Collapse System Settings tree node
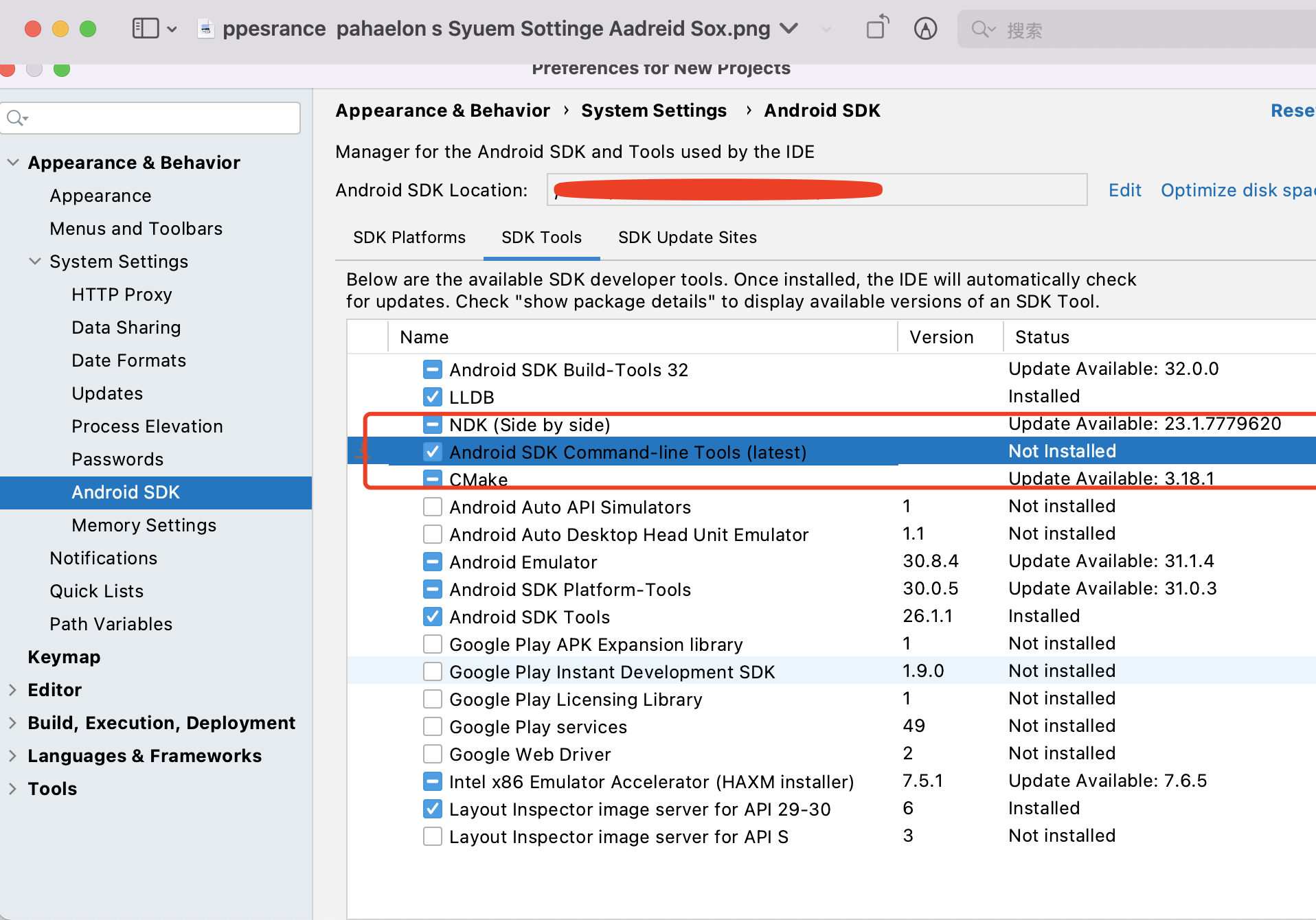The width and height of the screenshot is (1316, 920). point(35,262)
